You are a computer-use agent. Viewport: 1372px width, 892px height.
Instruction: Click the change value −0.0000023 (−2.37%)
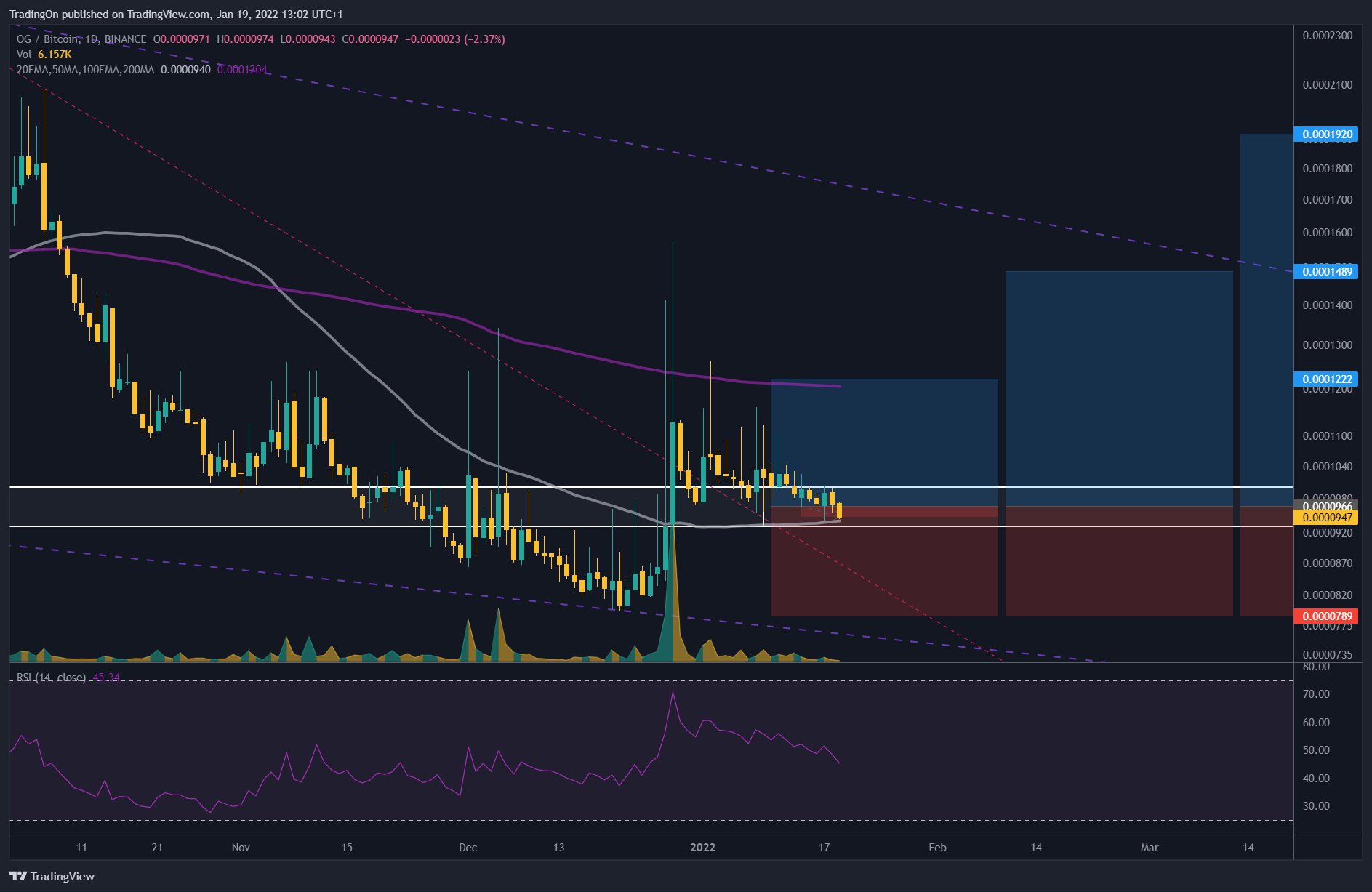point(454,39)
